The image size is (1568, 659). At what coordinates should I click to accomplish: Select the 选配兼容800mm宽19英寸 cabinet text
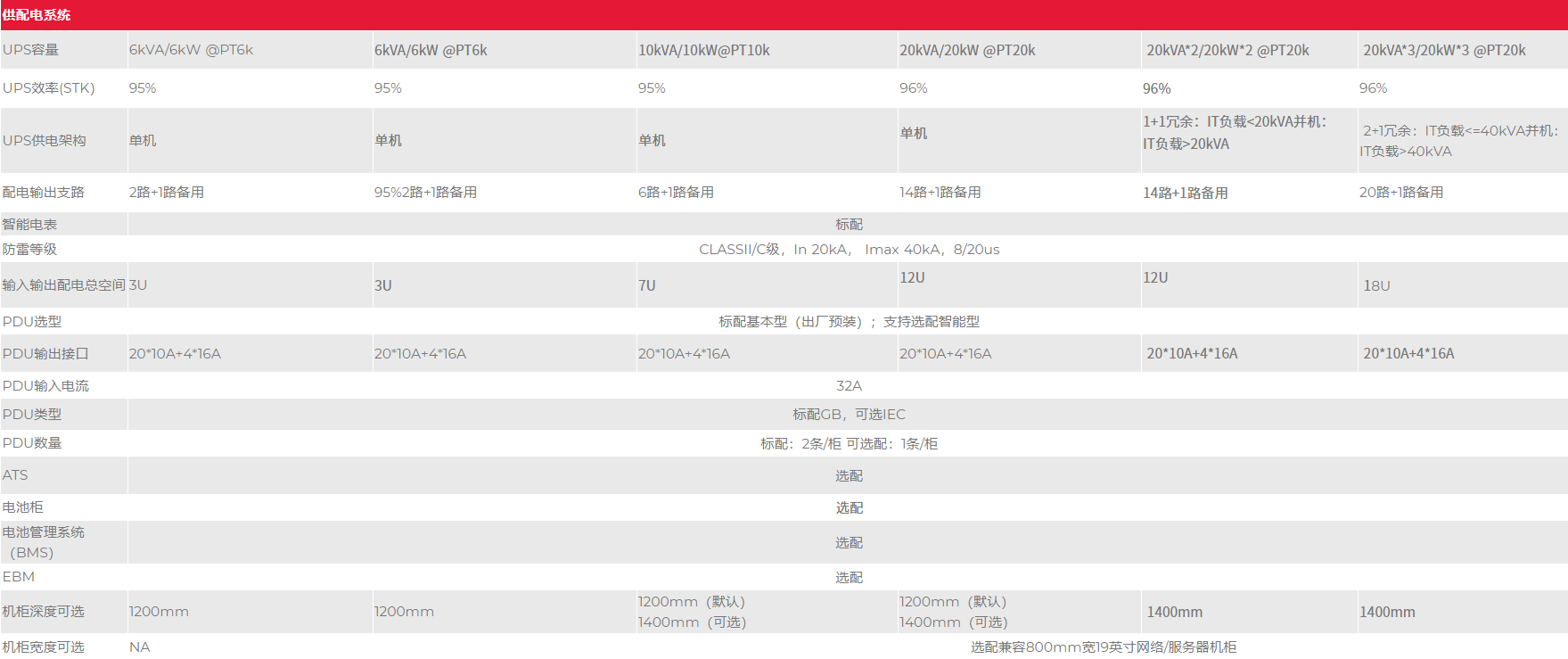click(x=1103, y=647)
